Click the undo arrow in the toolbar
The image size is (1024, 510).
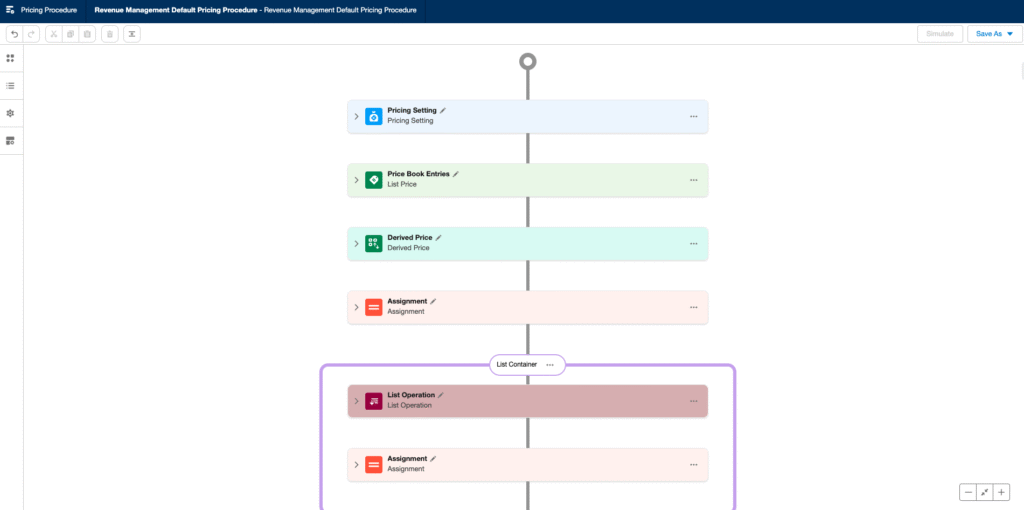(14, 34)
